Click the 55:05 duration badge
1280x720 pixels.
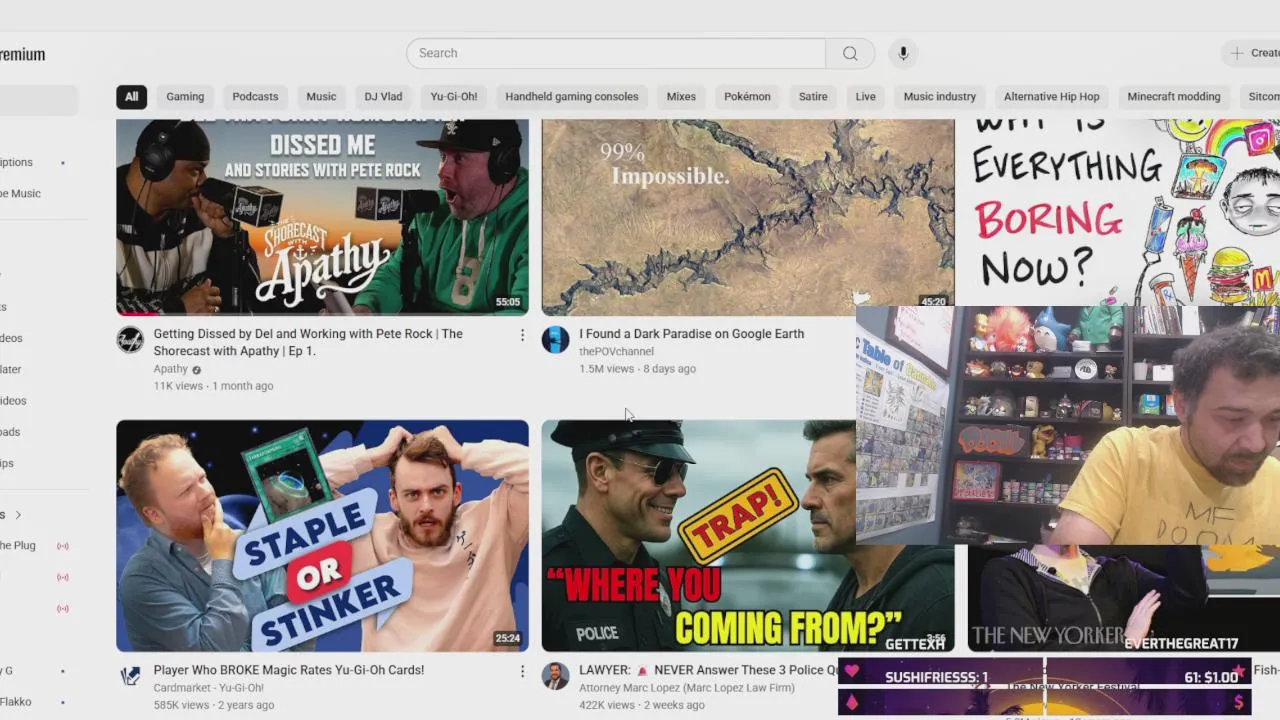508,302
